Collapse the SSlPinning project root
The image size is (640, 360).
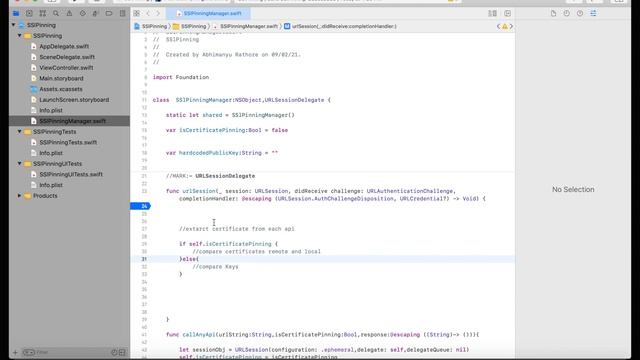pyautogui.click(x=14, y=25)
